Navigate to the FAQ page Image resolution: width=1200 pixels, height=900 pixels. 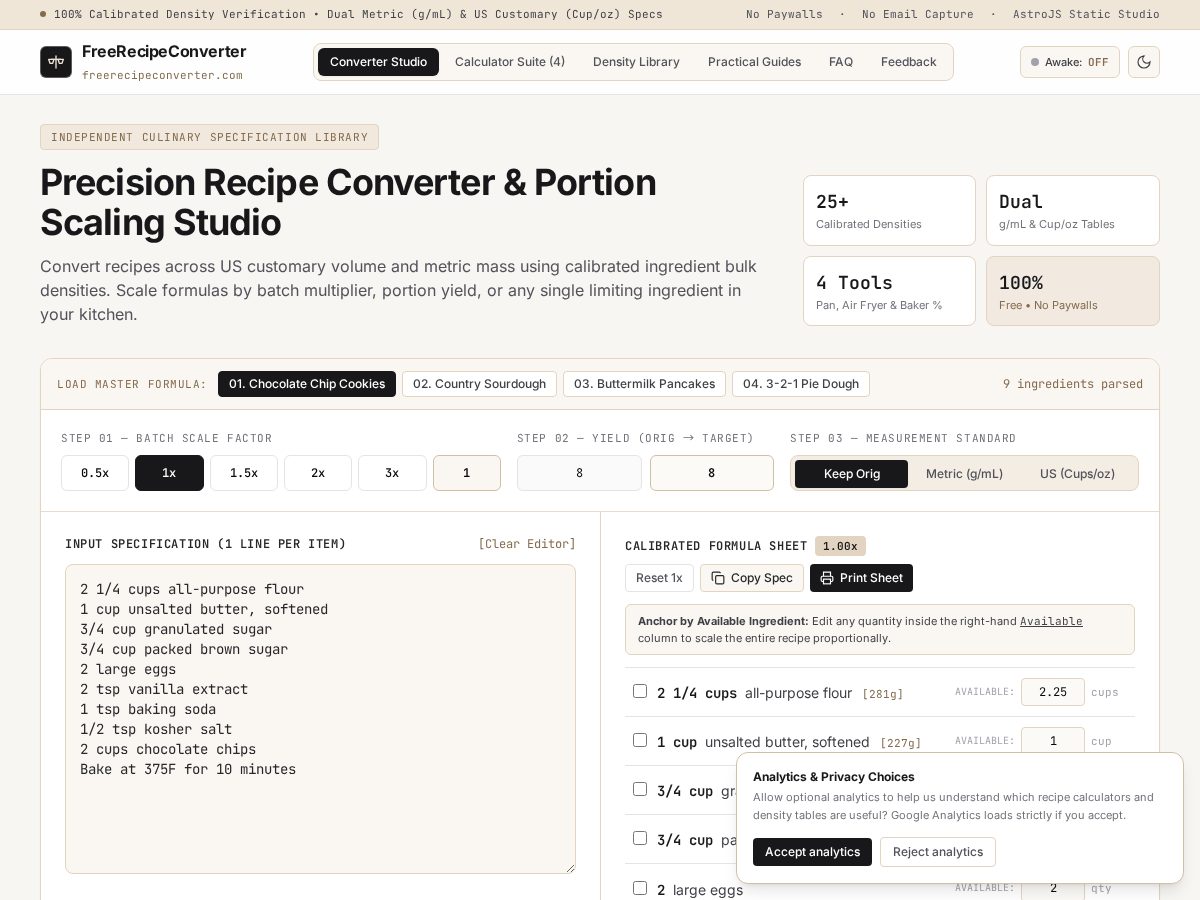pyautogui.click(x=841, y=62)
